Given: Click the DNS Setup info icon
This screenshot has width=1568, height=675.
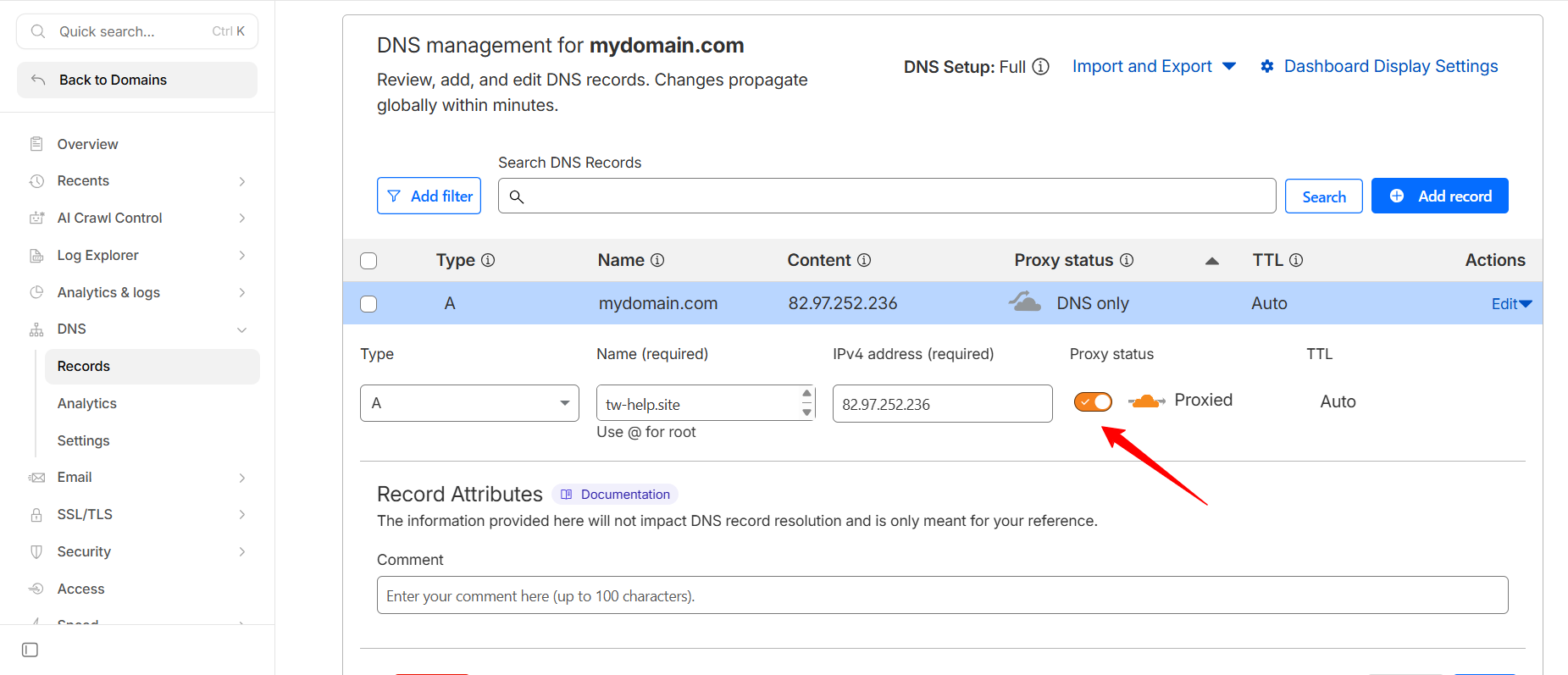Looking at the screenshot, I should coord(1041,67).
